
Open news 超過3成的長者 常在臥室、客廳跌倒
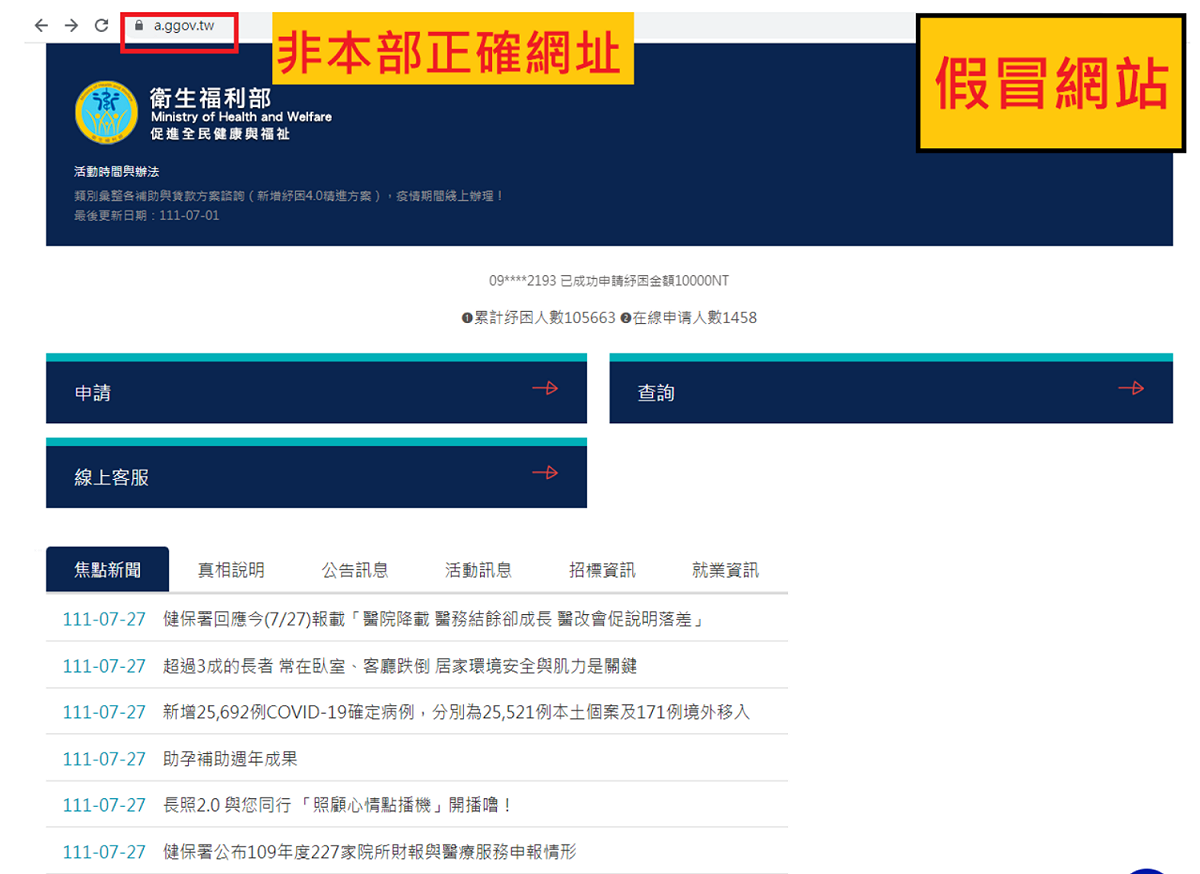pyautogui.click(x=400, y=666)
